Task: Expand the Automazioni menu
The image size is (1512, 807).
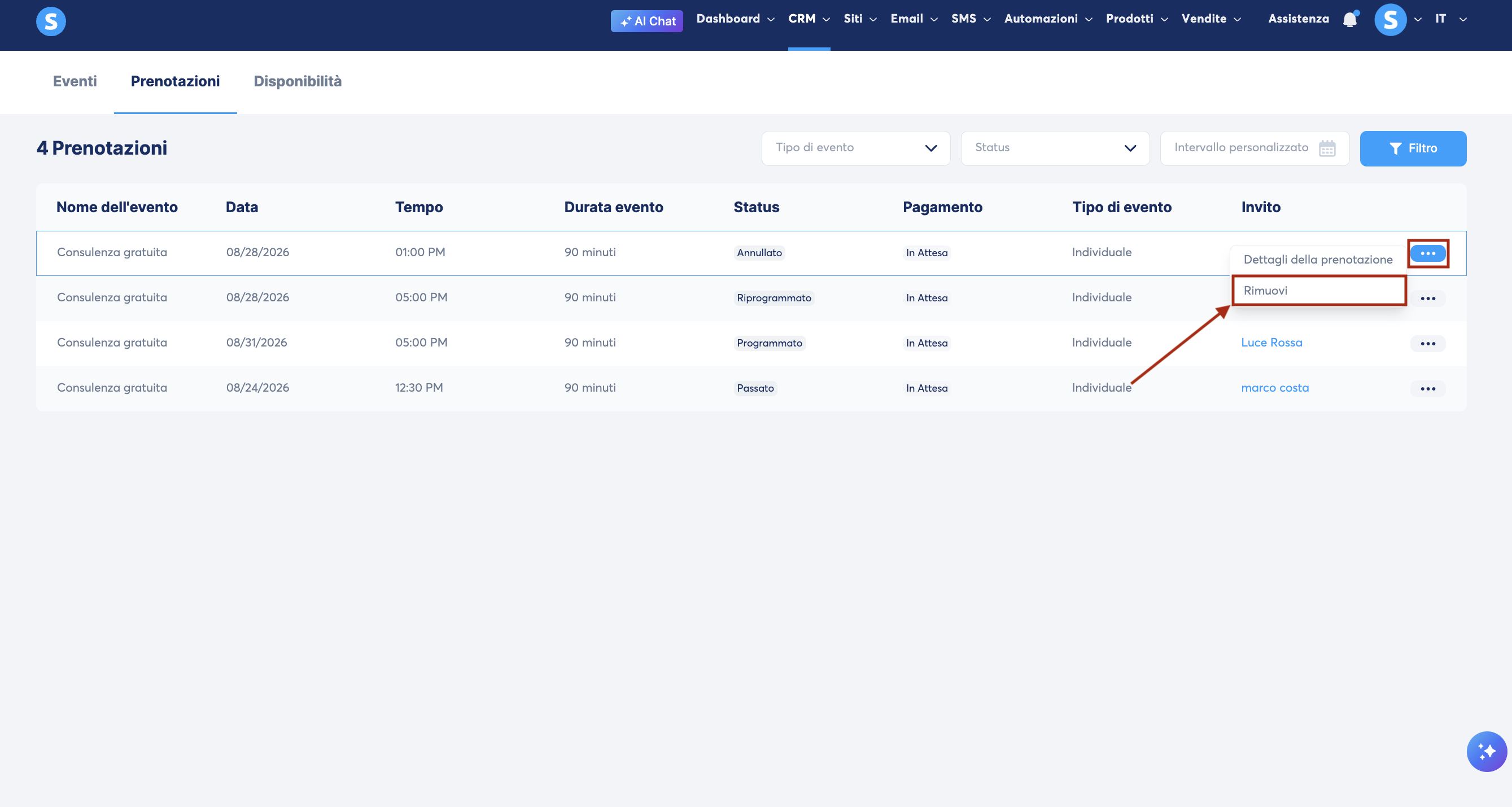Action: point(1048,19)
